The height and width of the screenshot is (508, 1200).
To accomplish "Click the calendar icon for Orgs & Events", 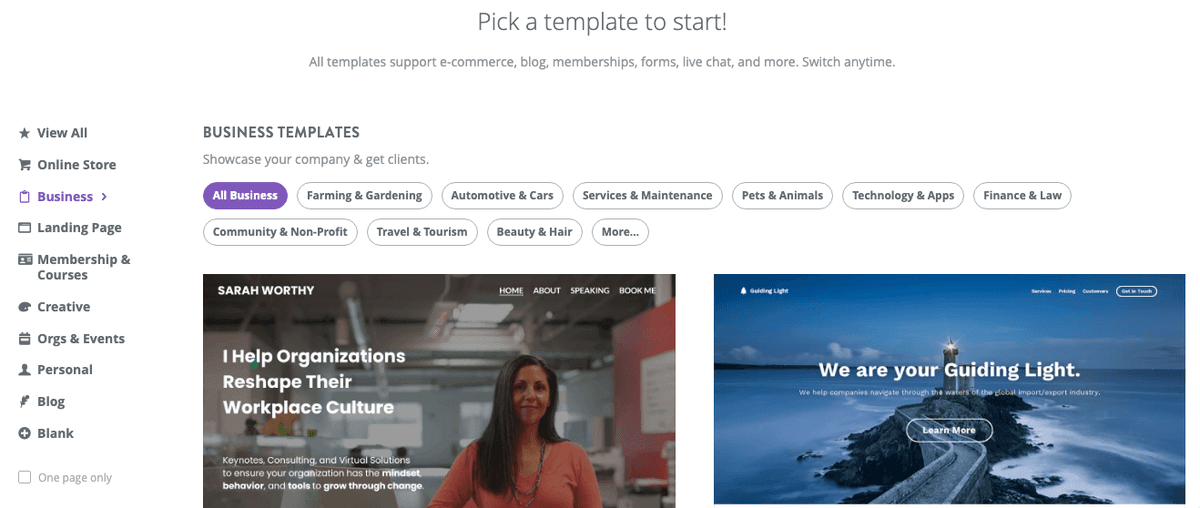I will 24,339.
